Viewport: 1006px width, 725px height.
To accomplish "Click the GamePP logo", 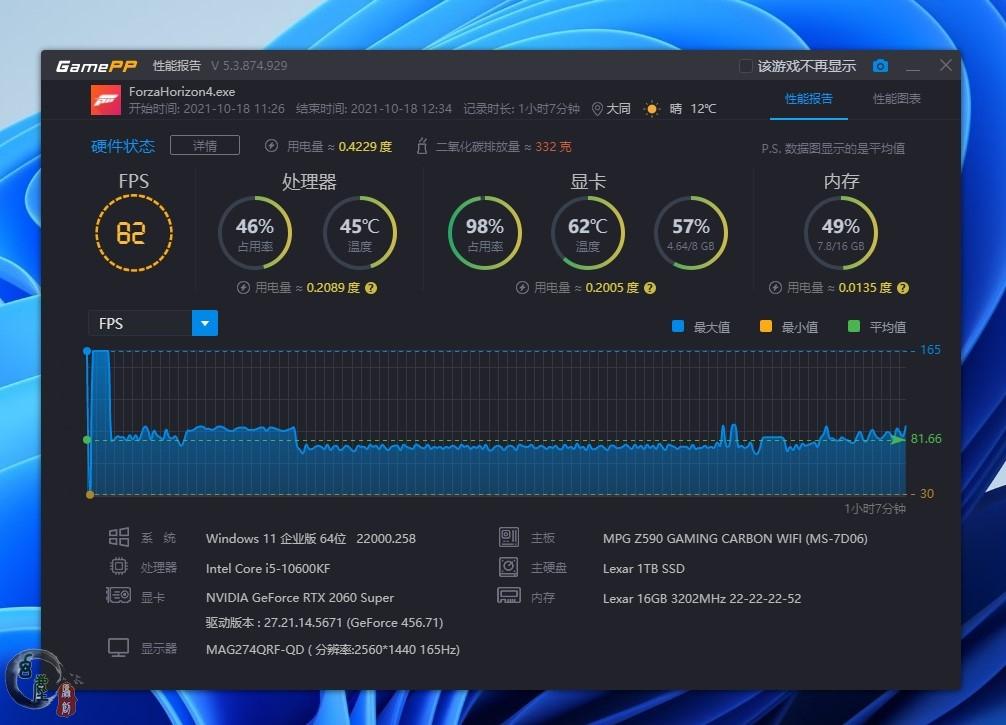I will click(x=96, y=66).
